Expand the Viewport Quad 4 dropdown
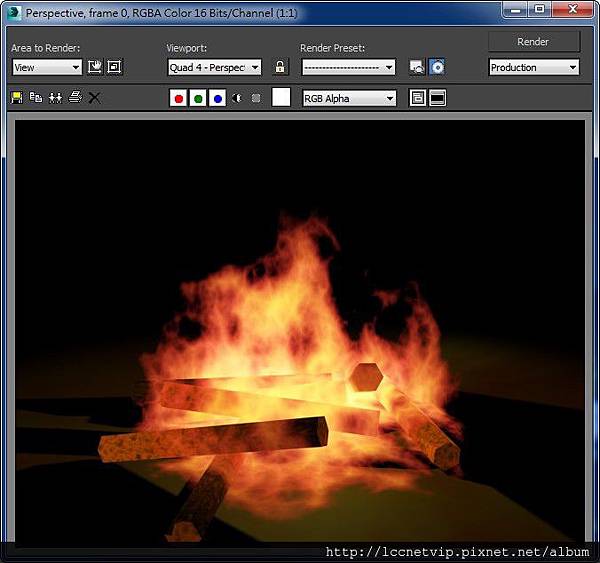Screen dimensions: 600x563 pos(214,67)
